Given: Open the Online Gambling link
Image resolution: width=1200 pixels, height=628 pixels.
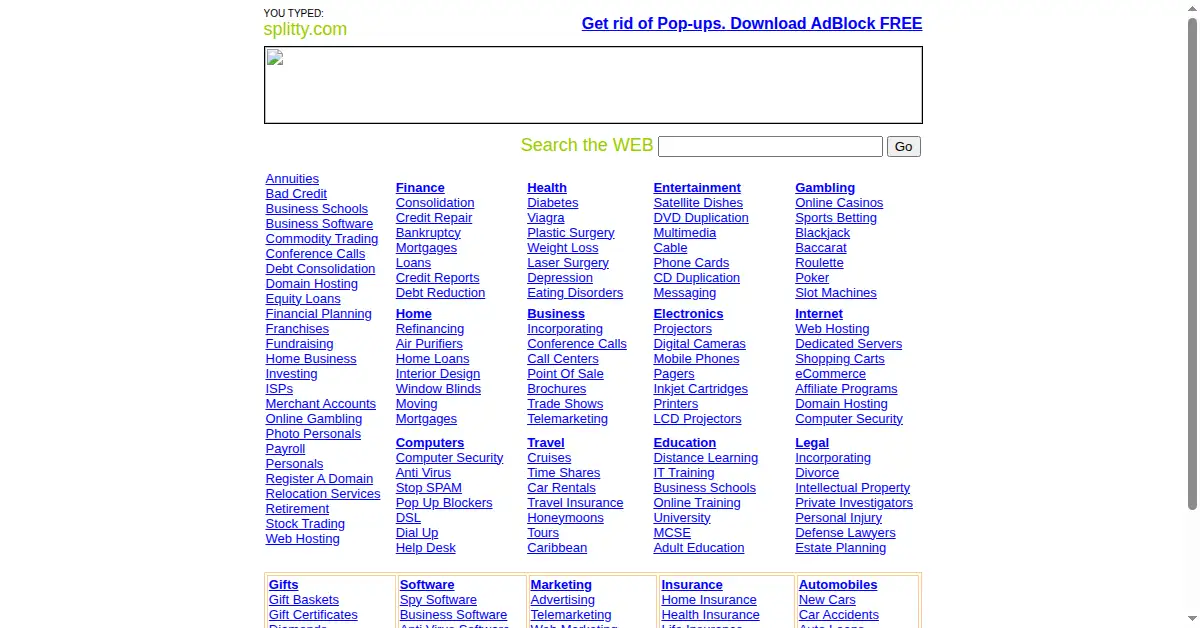Looking at the screenshot, I should point(314,419).
